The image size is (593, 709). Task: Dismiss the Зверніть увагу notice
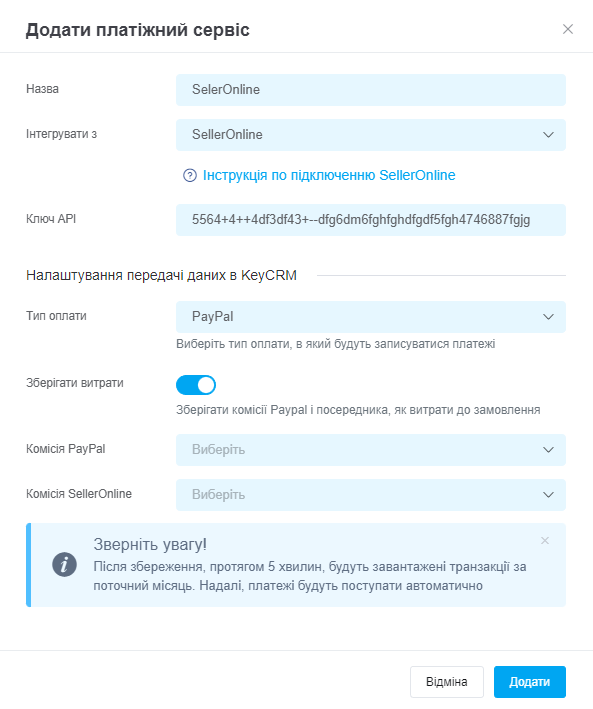point(545,540)
